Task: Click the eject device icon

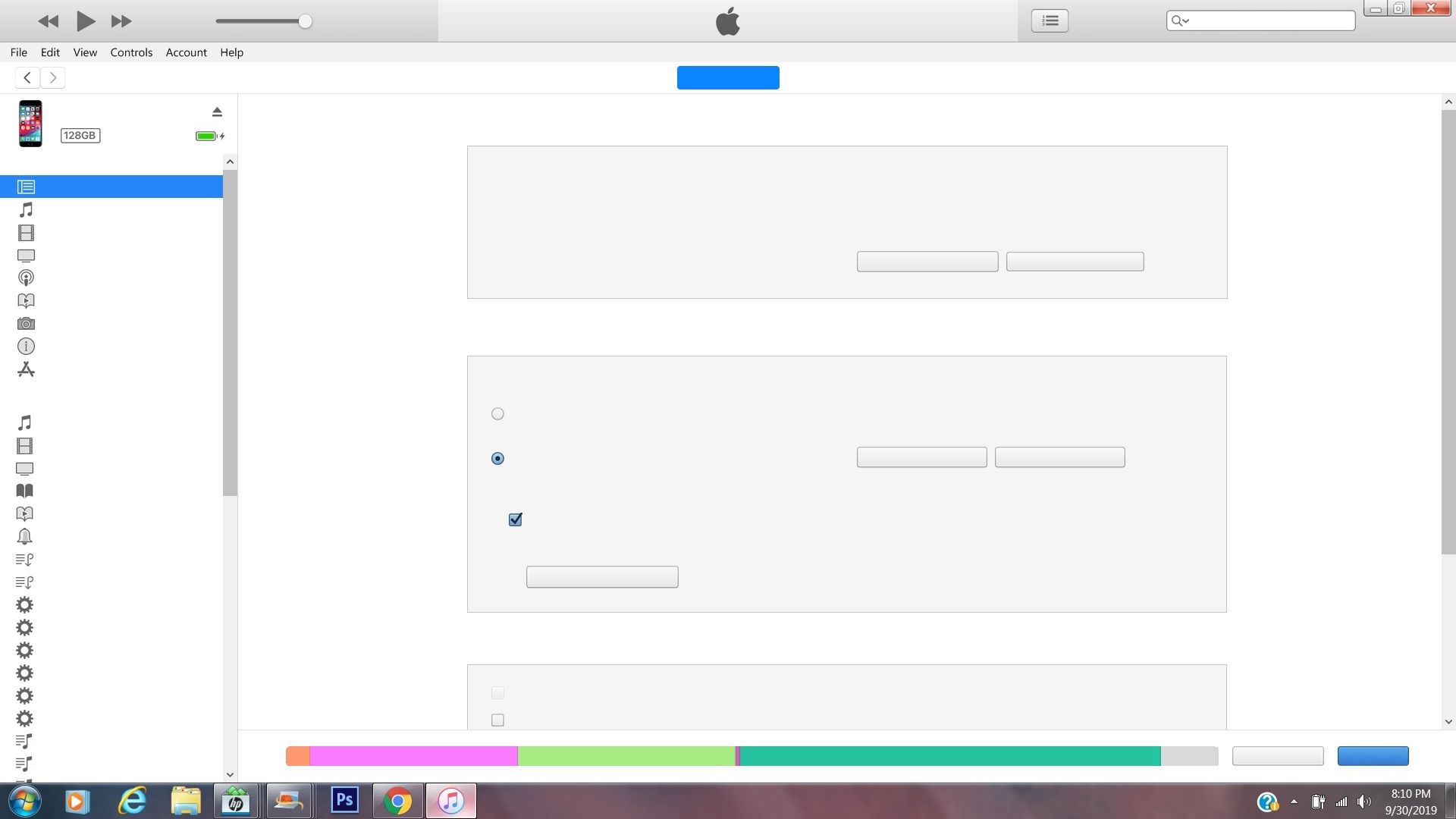Action: pos(217,111)
